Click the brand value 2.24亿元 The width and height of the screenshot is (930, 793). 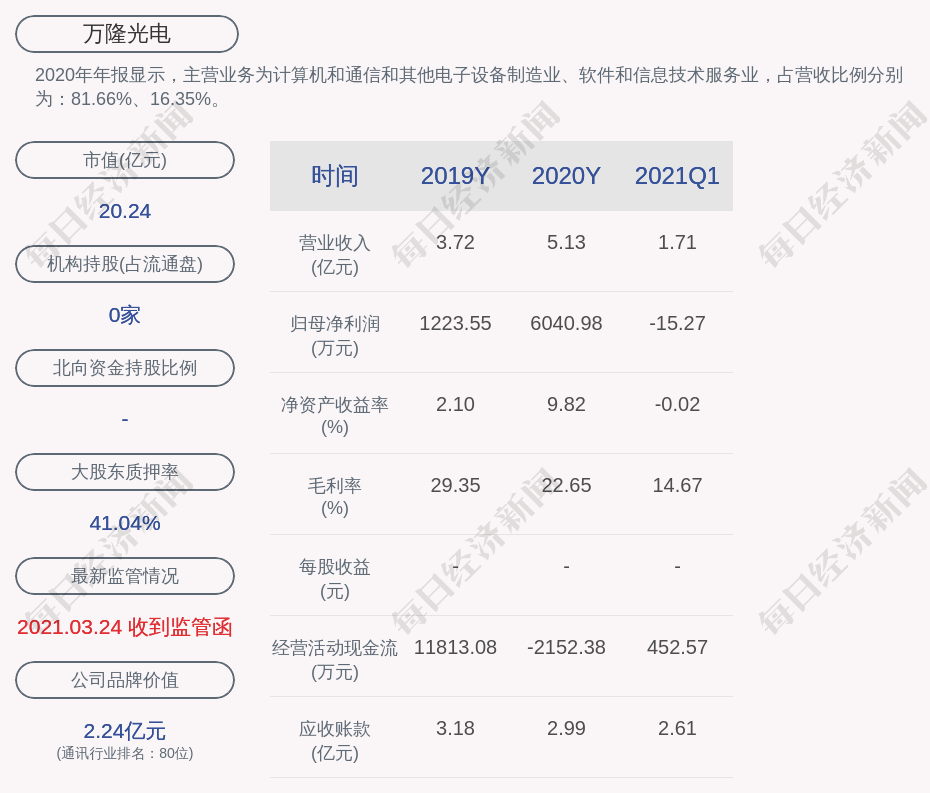(125, 731)
